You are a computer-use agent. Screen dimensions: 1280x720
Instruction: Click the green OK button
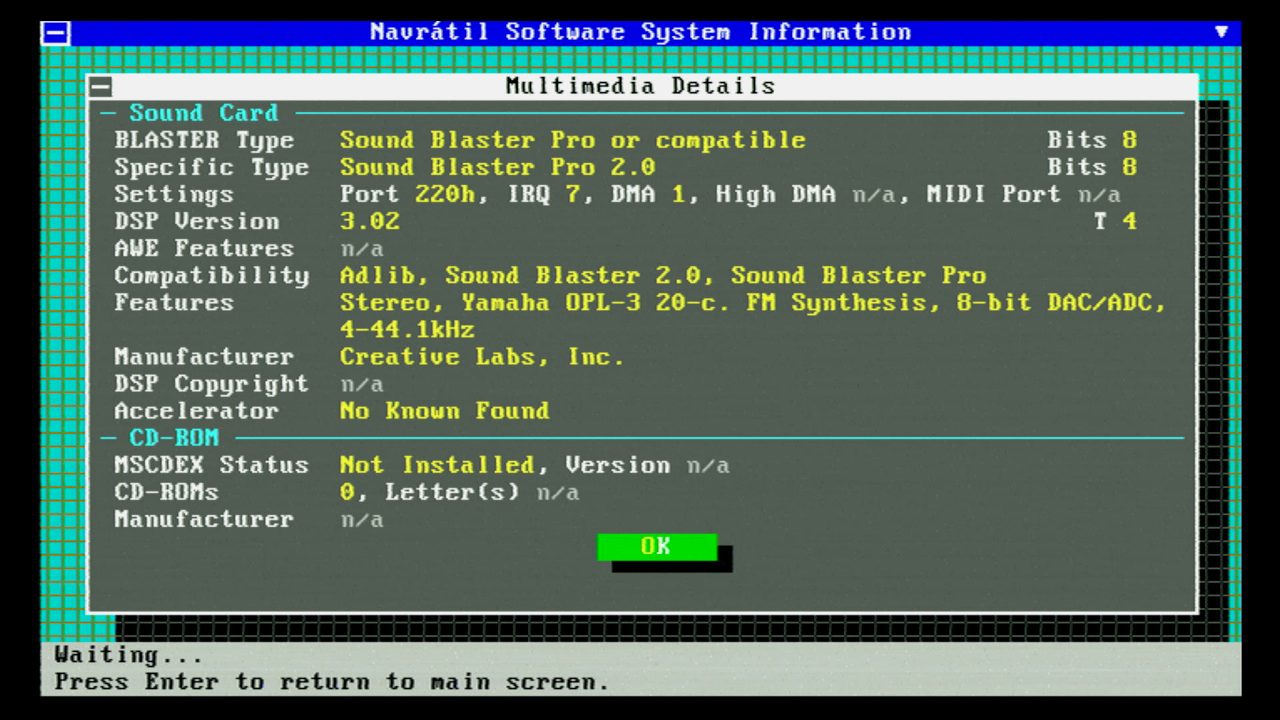point(656,547)
